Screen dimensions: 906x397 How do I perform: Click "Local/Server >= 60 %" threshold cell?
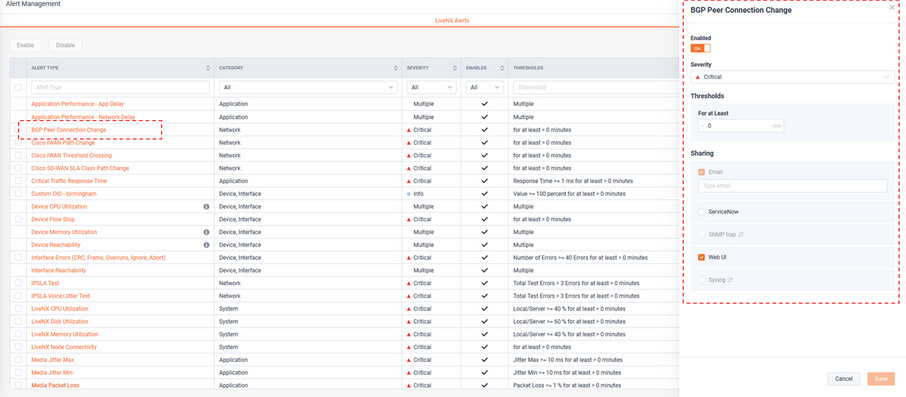(569, 321)
